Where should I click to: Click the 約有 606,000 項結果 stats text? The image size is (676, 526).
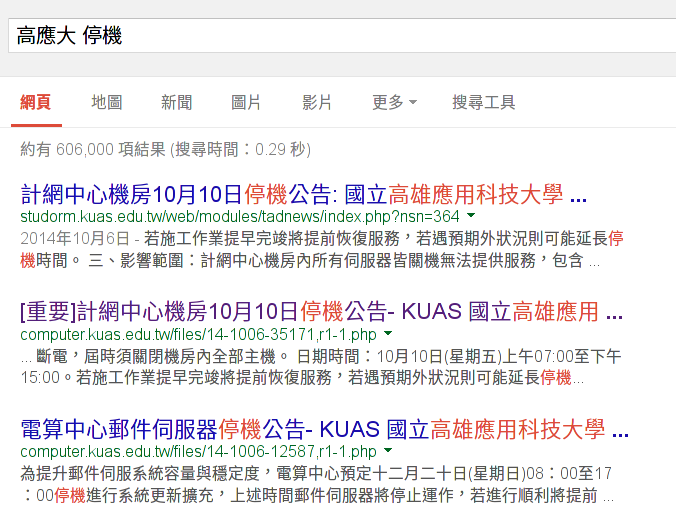coord(165,150)
